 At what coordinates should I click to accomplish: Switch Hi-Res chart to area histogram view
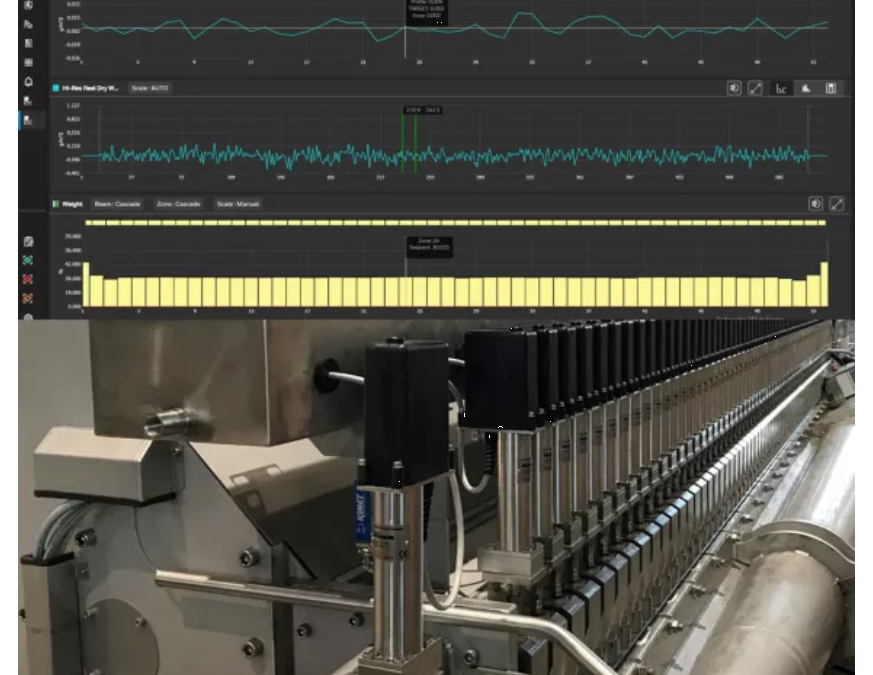pyautogui.click(x=806, y=88)
